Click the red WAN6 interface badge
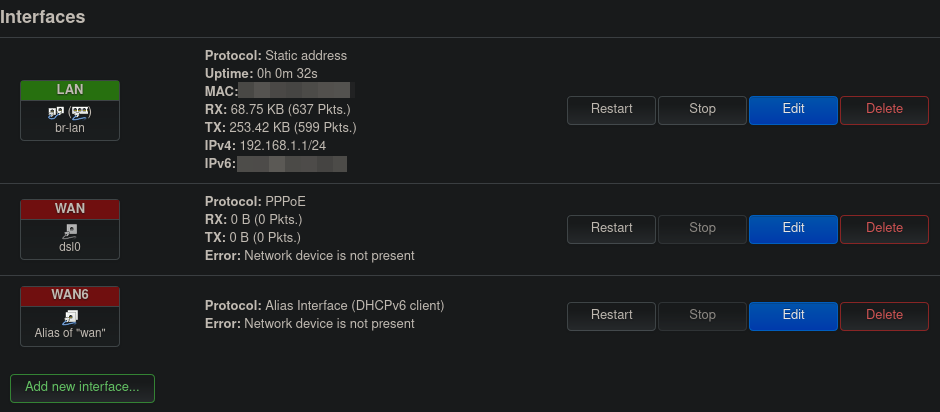The height and width of the screenshot is (412, 940). [70, 296]
